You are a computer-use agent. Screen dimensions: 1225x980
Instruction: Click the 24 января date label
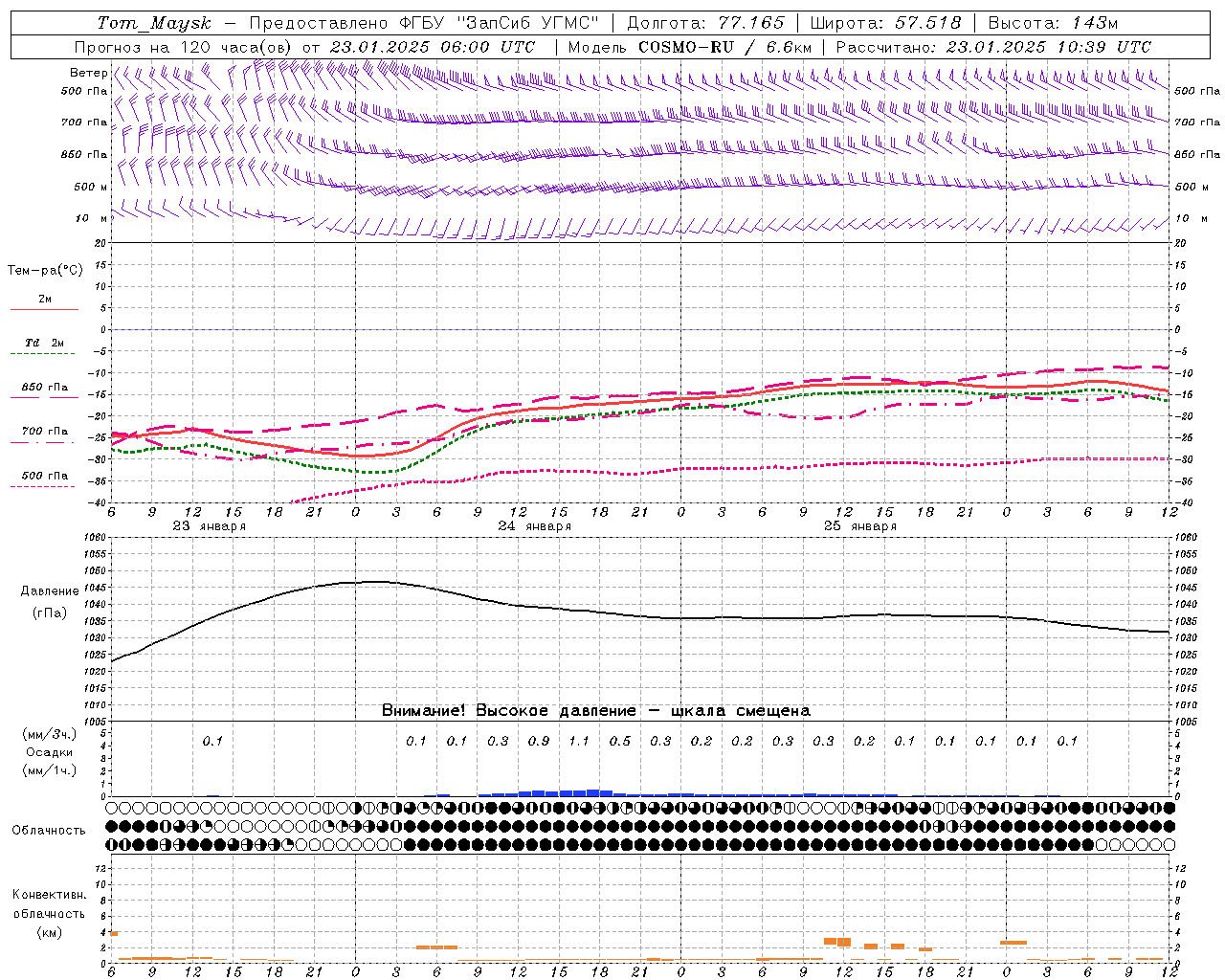(534, 526)
